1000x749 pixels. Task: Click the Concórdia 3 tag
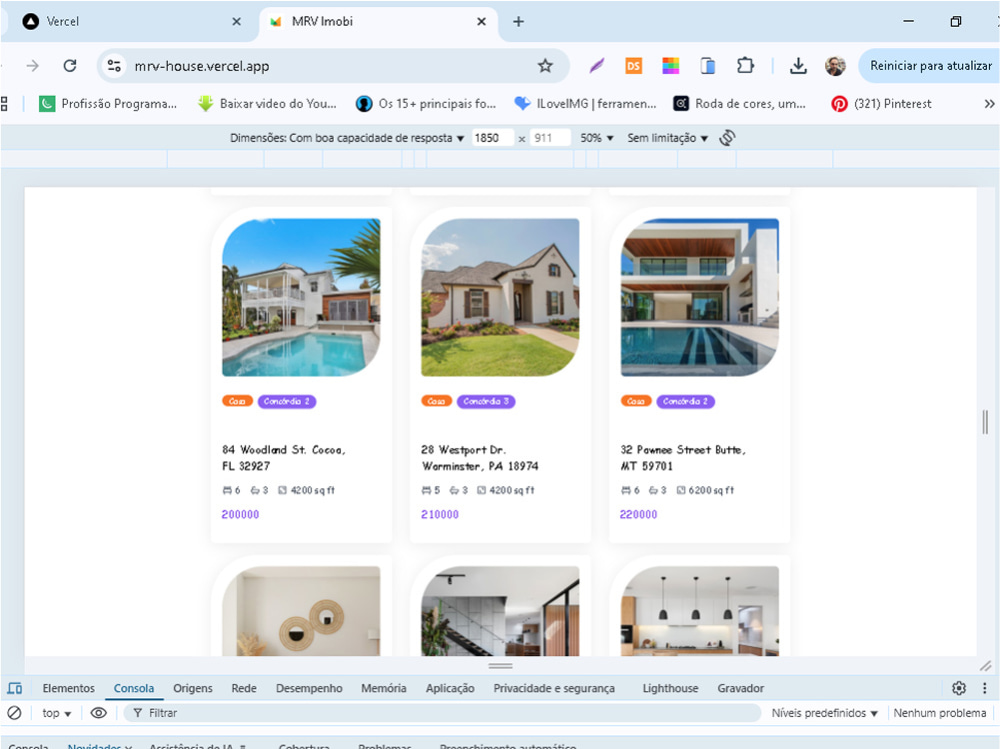[486, 401]
